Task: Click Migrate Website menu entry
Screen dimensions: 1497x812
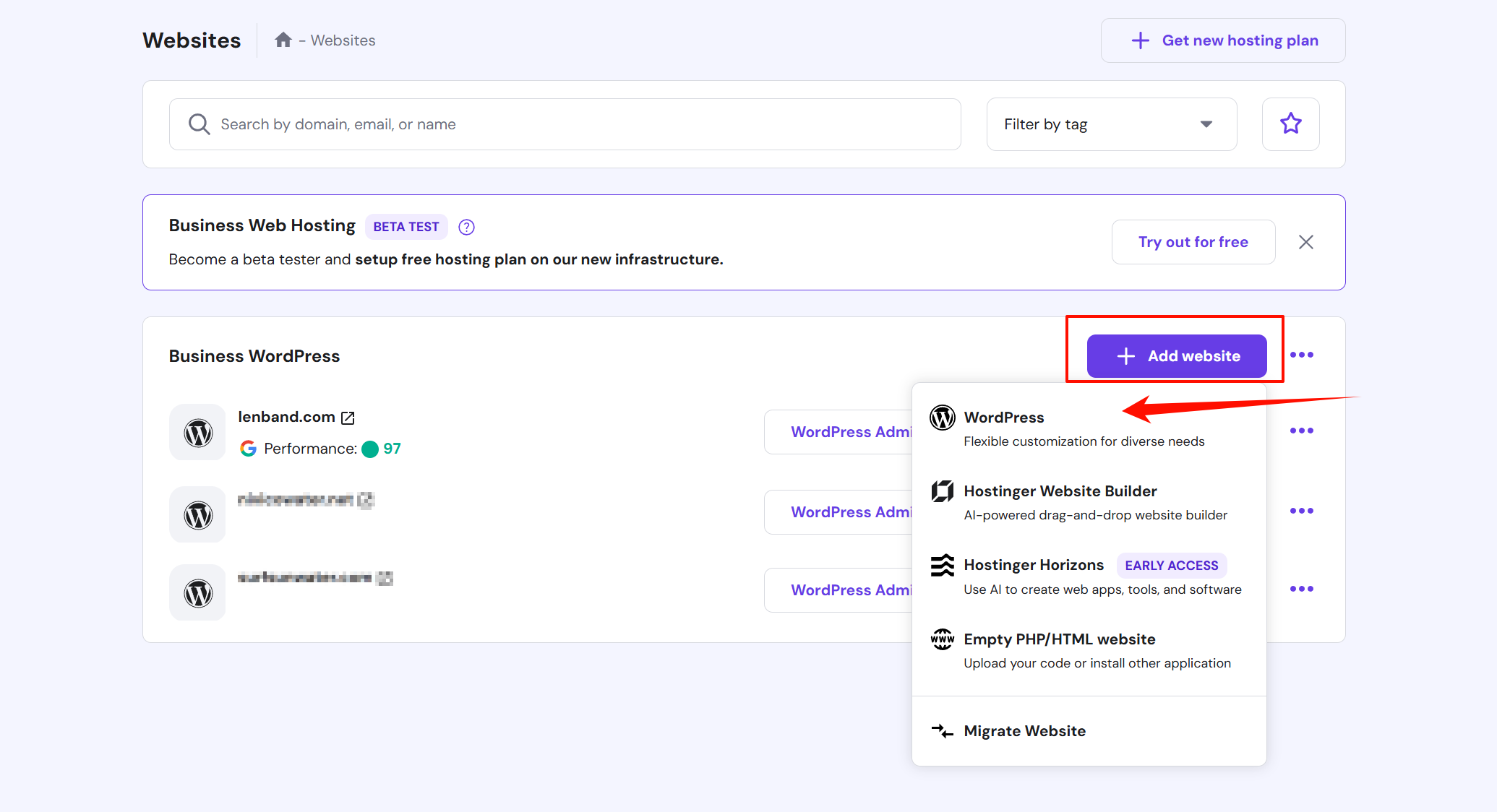Action: click(1024, 731)
